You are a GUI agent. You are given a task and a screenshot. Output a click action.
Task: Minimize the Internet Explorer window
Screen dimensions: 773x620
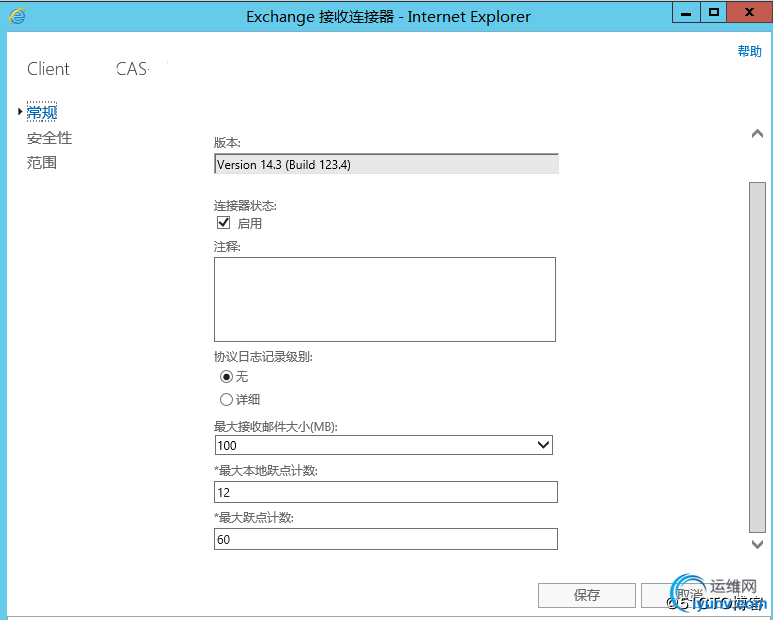pyautogui.click(x=686, y=13)
